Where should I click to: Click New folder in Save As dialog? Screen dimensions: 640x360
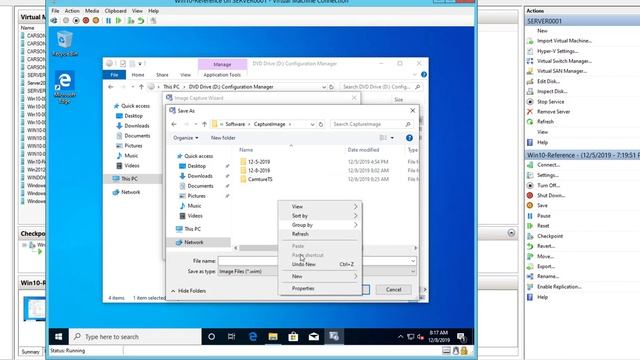[223, 138]
